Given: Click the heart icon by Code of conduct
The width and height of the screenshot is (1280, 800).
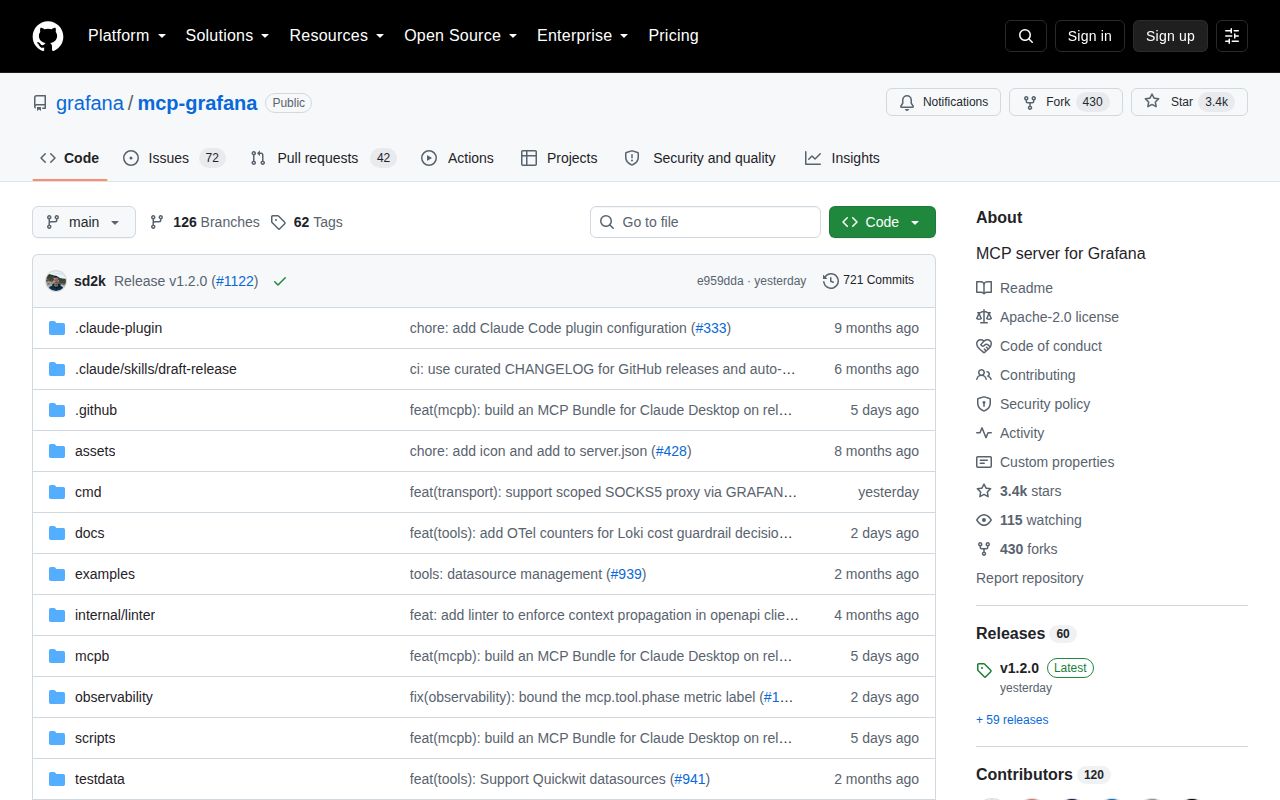Looking at the screenshot, I should tap(984, 346).
